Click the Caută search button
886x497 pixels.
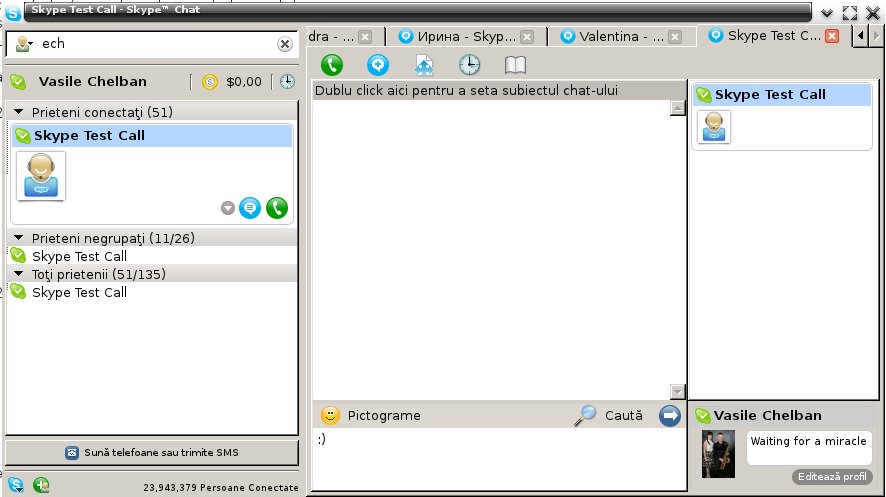point(609,415)
